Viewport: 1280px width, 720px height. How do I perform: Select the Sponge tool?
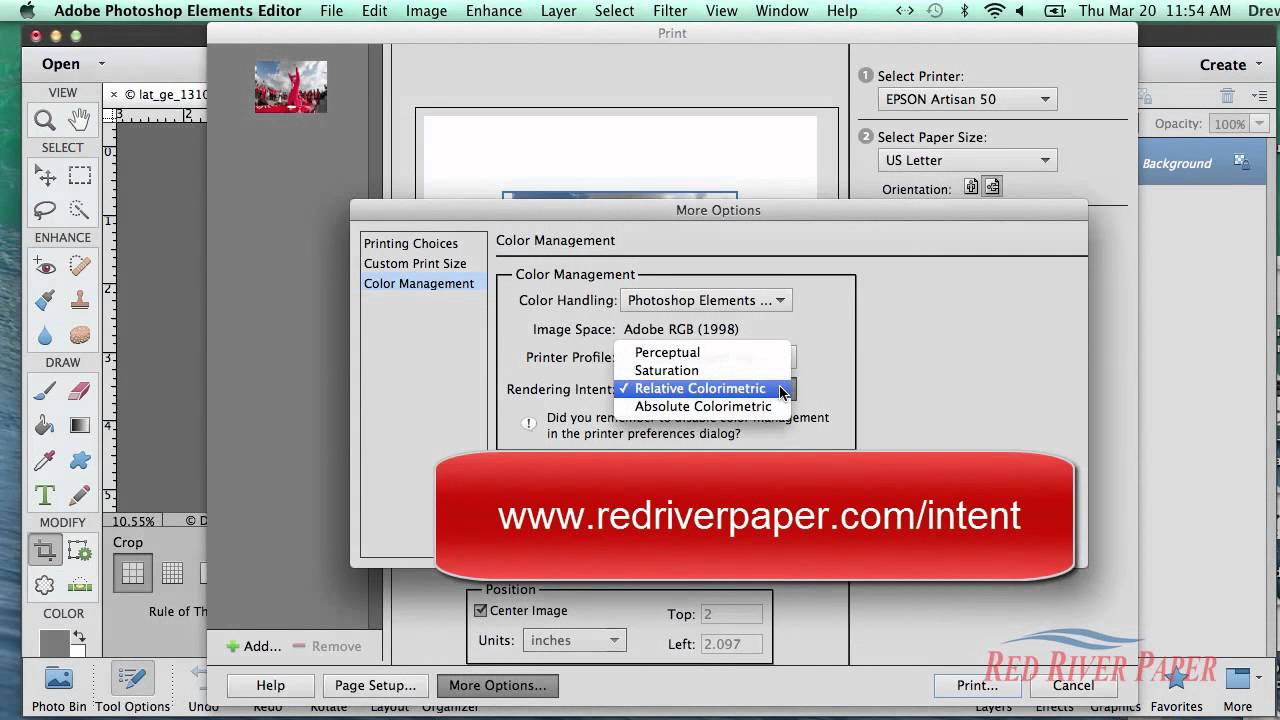[80, 335]
